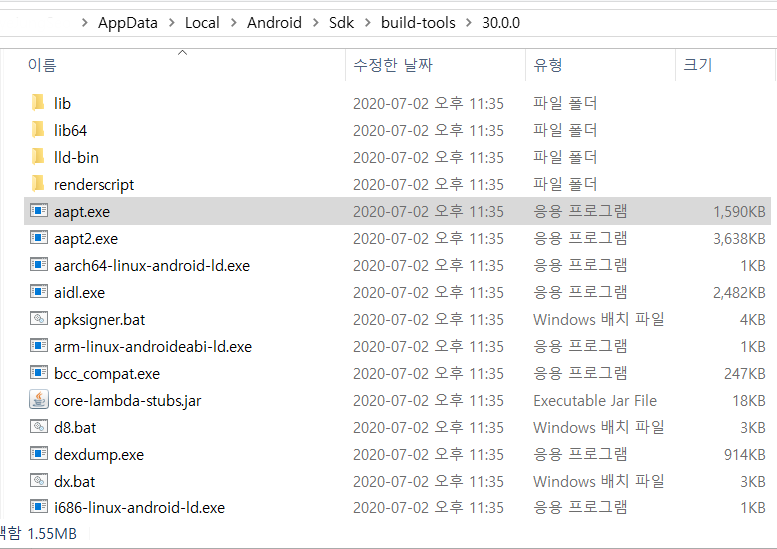Select the lib folder name
The width and height of the screenshot is (777, 549).
tap(62, 103)
